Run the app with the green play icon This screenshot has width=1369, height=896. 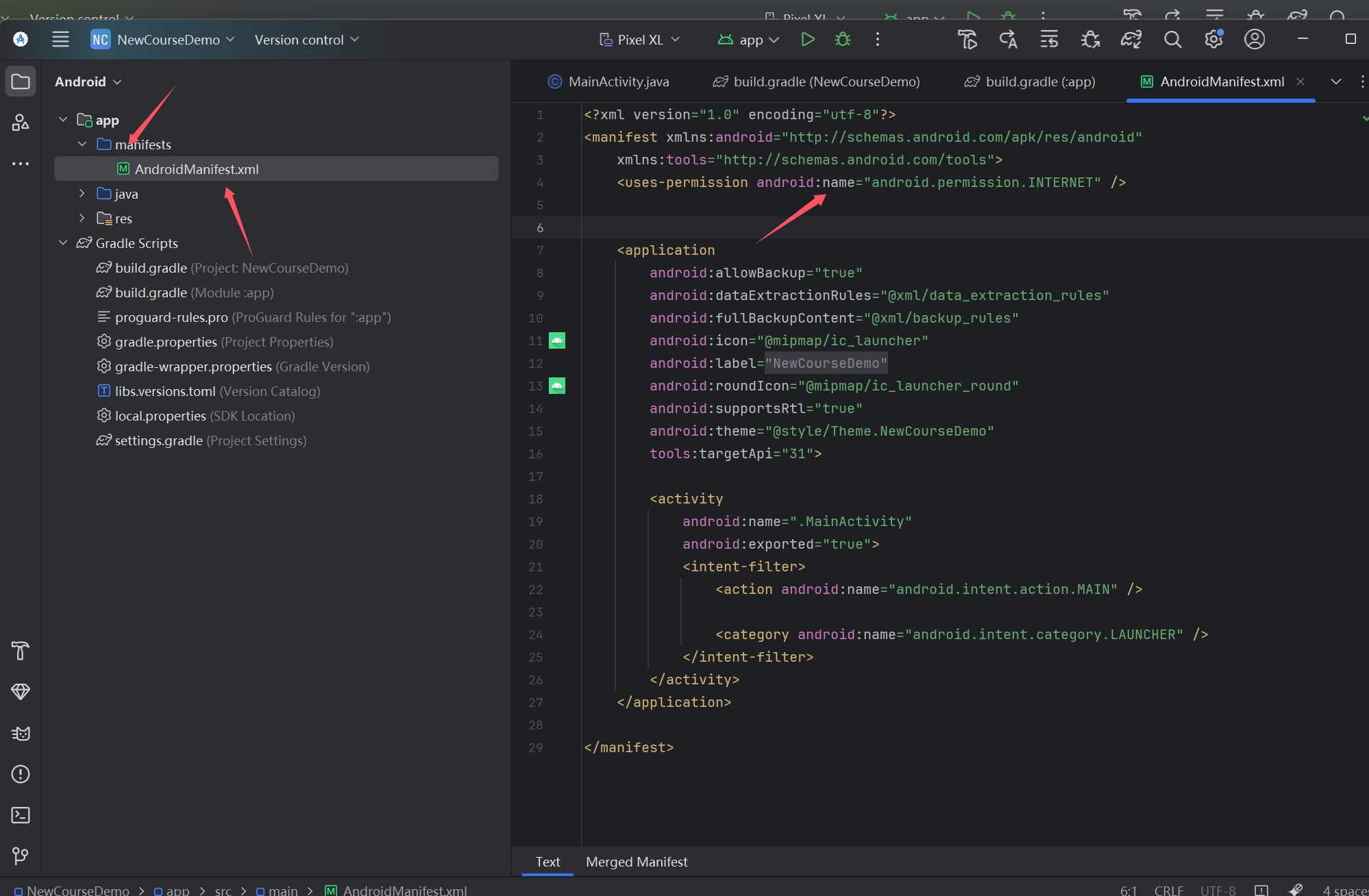(x=808, y=40)
